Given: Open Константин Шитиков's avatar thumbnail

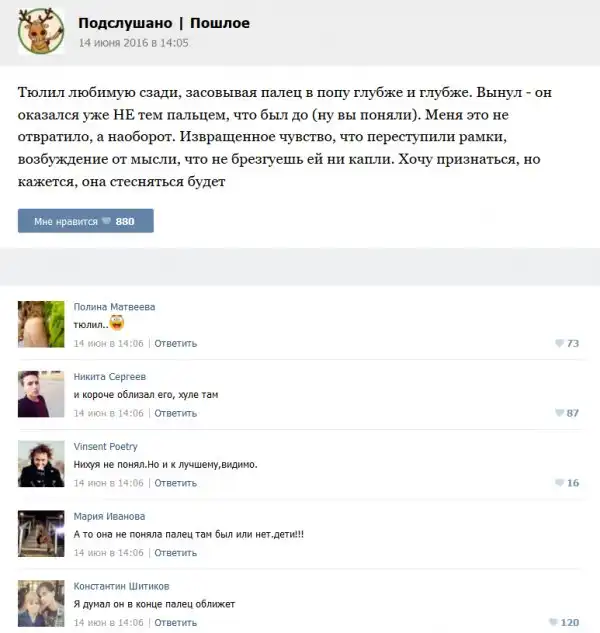Looking at the screenshot, I should pyautogui.click(x=41, y=604).
